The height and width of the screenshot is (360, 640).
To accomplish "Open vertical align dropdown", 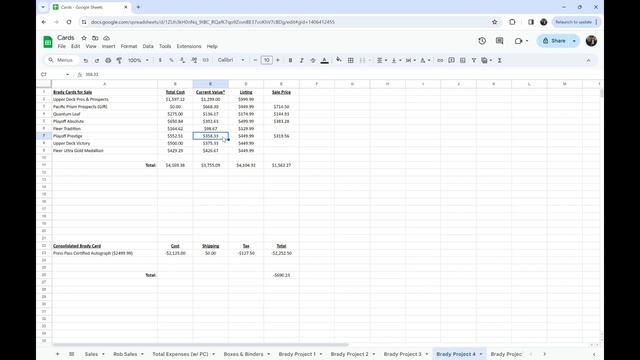I will pyautogui.click(x=396, y=60).
